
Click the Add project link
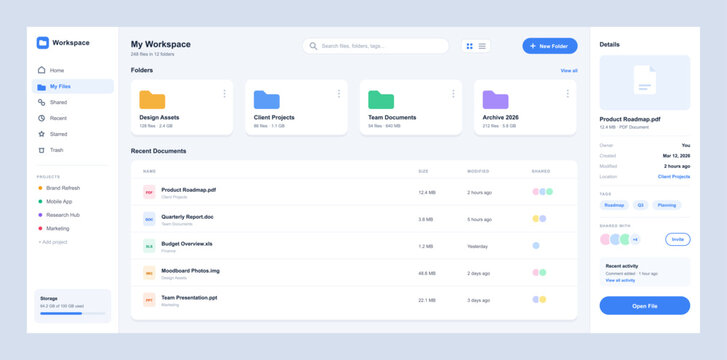(53, 242)
